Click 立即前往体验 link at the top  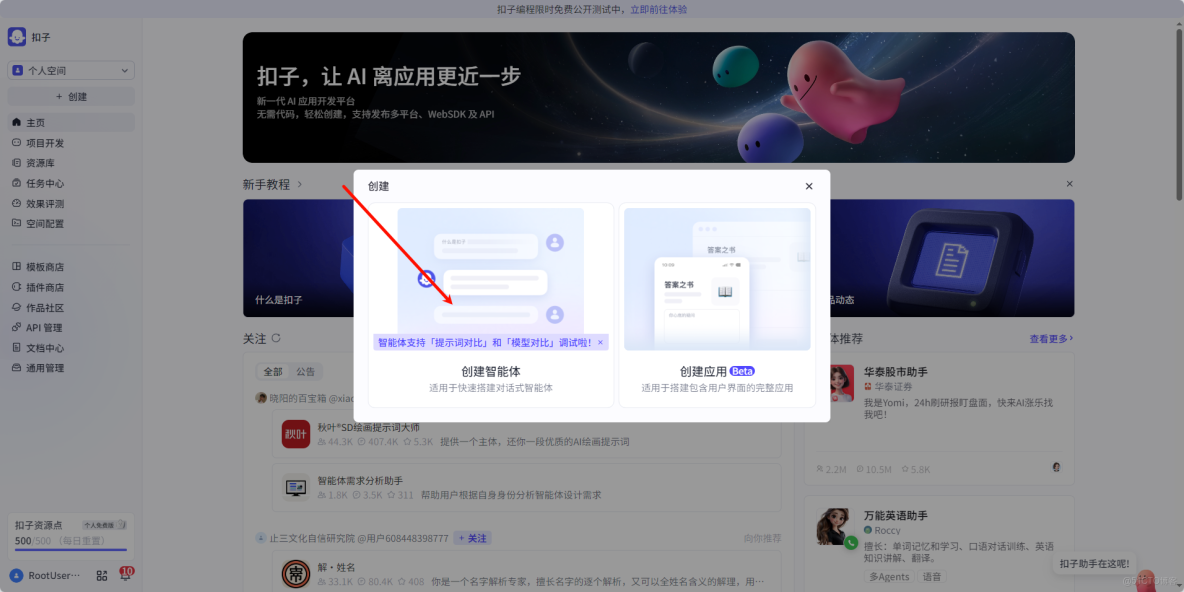pos(660,9)
